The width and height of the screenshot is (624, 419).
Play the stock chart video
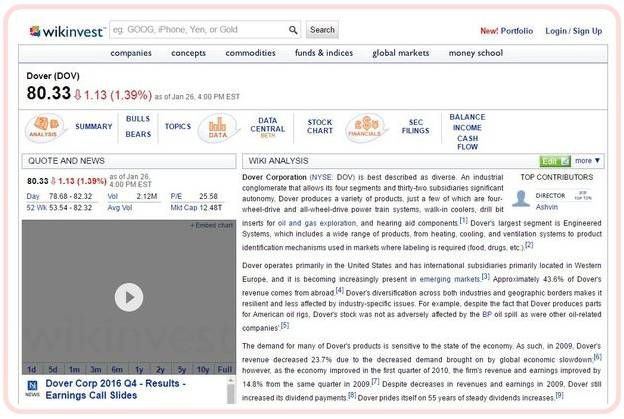point(129,297)
